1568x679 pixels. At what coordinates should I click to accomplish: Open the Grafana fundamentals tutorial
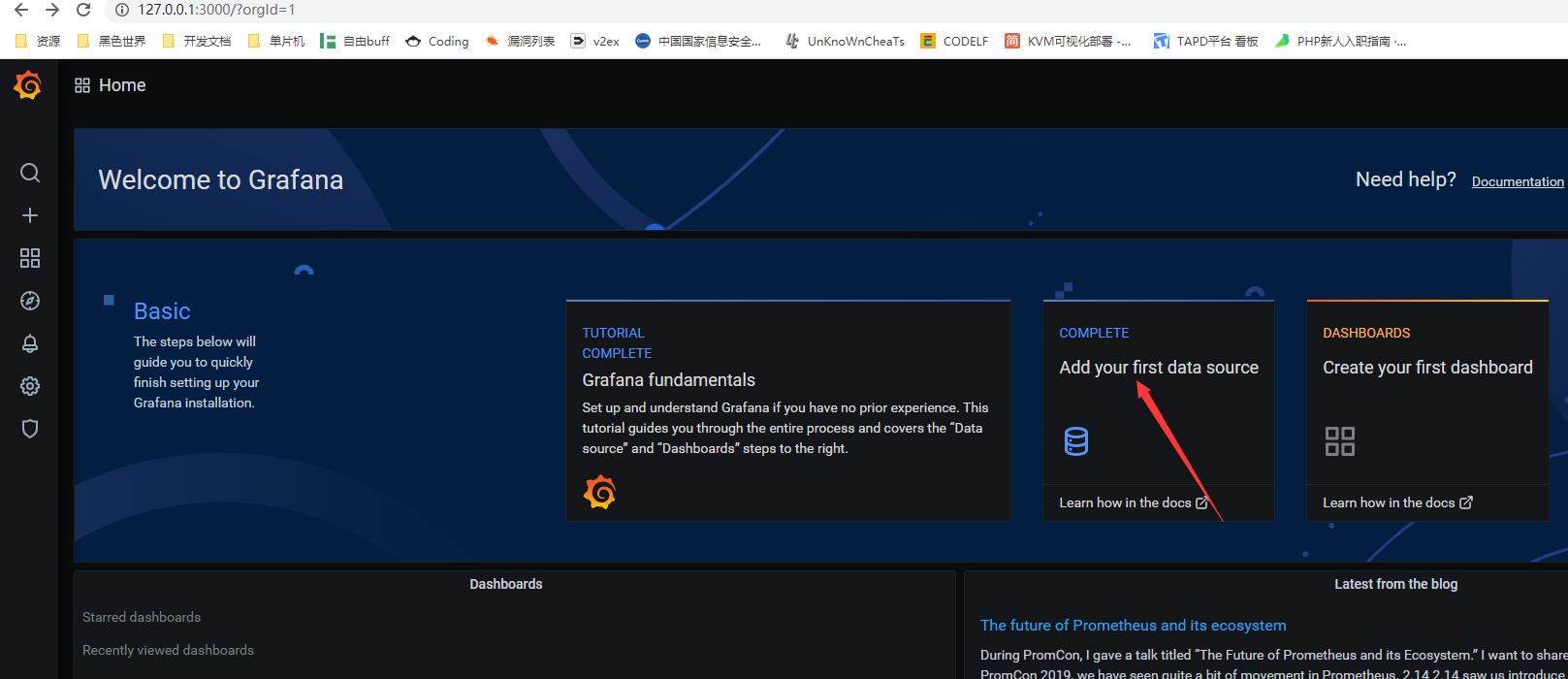point(668,380)
